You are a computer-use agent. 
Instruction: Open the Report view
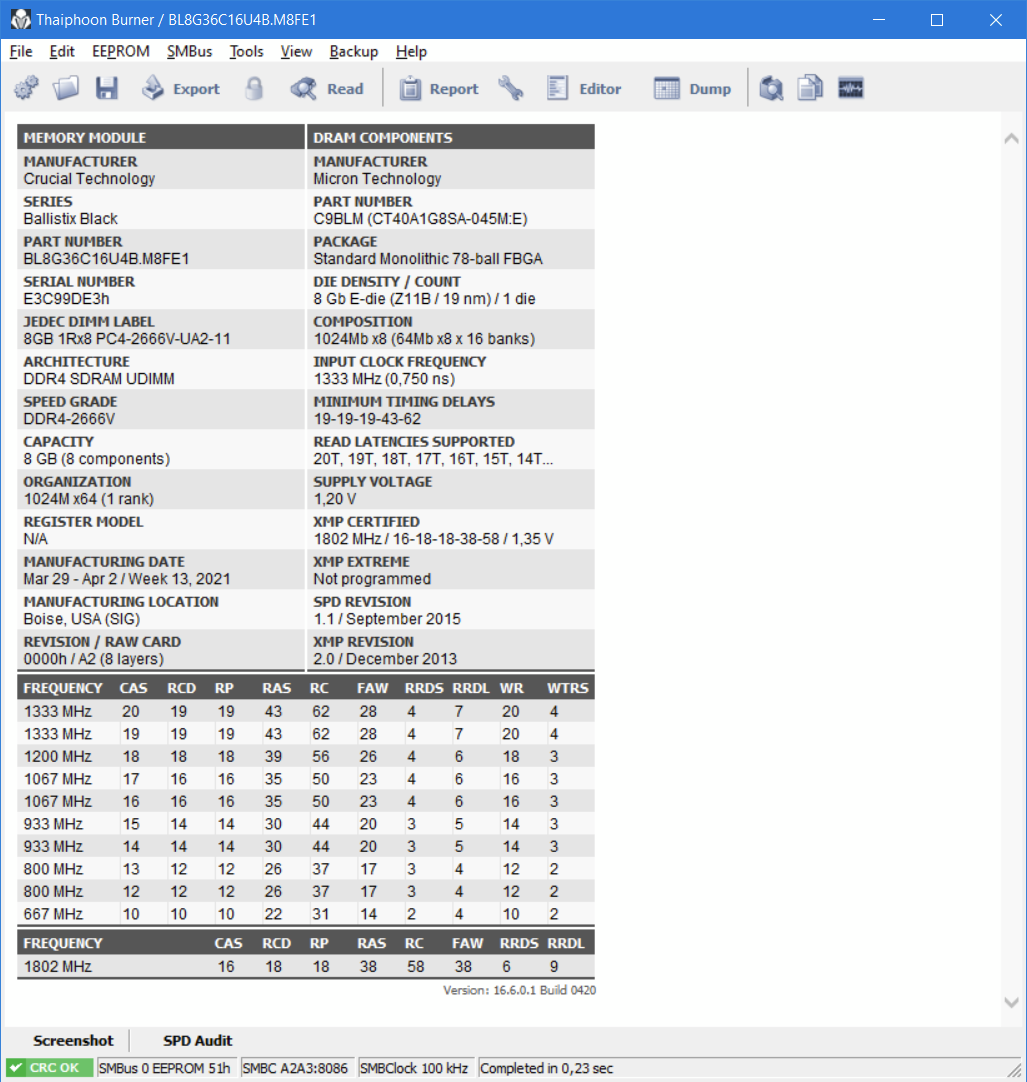pyautogui.click(x=439, y=88)
